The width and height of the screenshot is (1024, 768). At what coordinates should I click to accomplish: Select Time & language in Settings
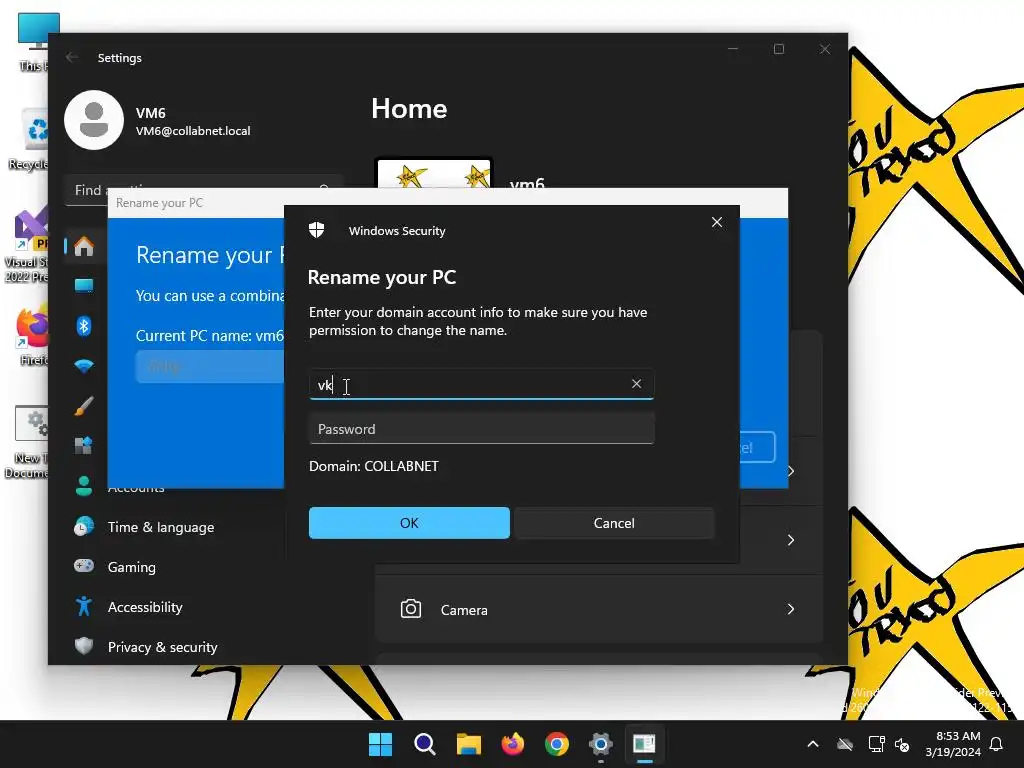point(161,527)
